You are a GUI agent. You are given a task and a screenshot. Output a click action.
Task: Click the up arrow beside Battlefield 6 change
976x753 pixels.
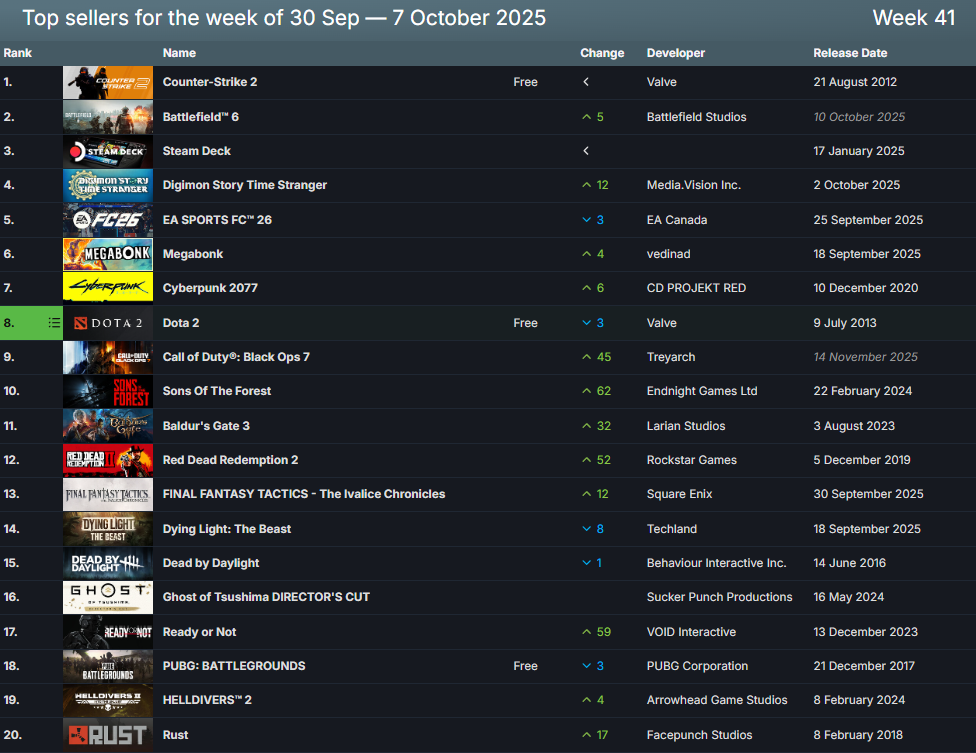point(587,117)
